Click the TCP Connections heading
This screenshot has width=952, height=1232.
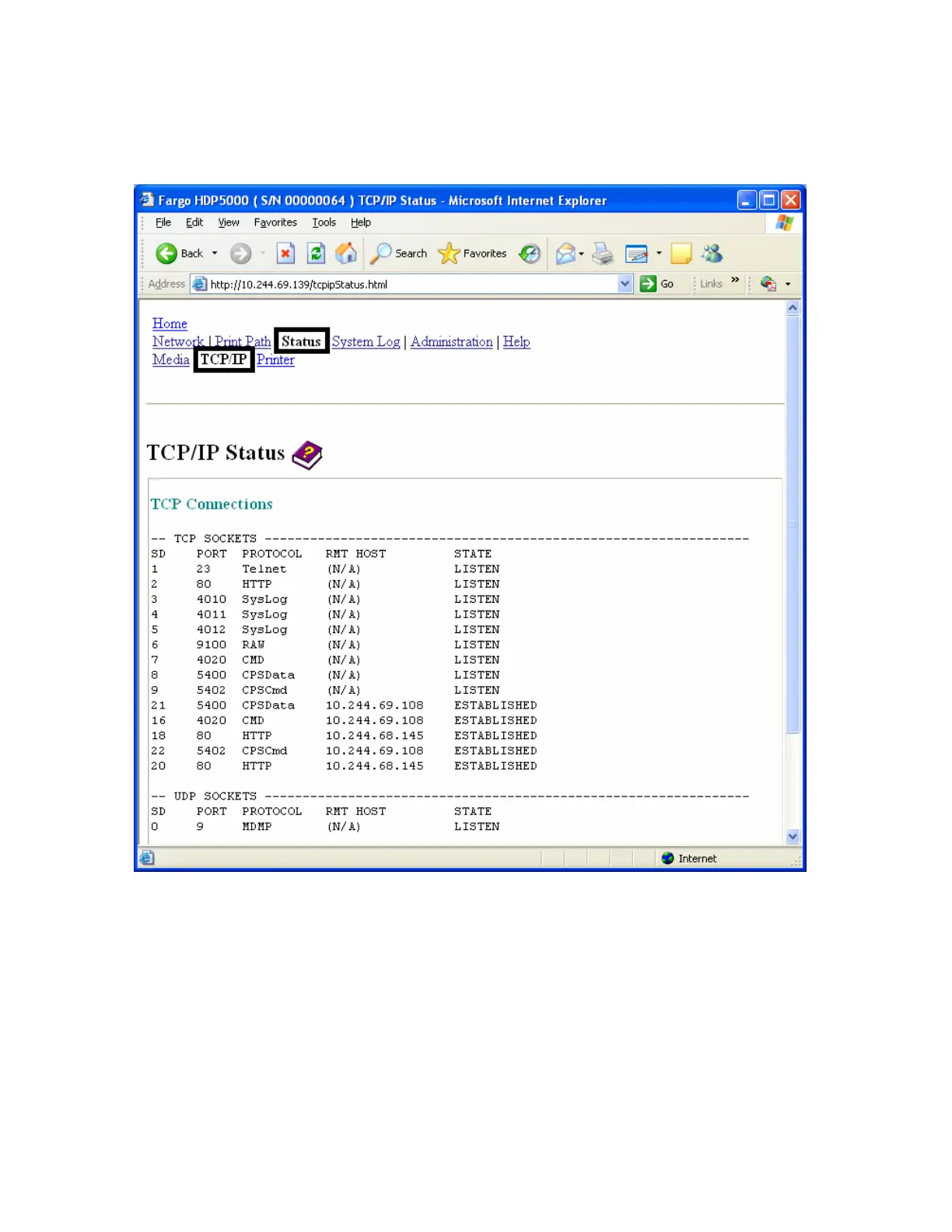click(212, 504)
